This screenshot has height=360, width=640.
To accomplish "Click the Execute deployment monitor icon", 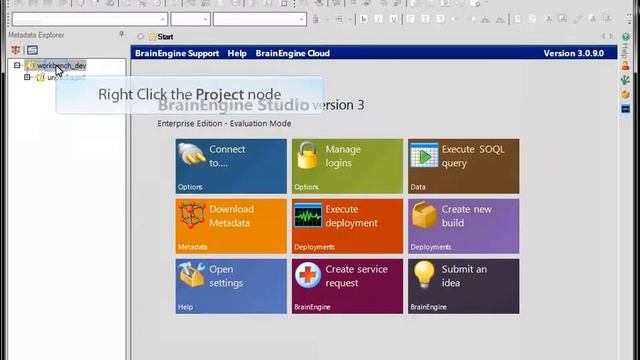I will pyautogui.click(x=308, y=215).
